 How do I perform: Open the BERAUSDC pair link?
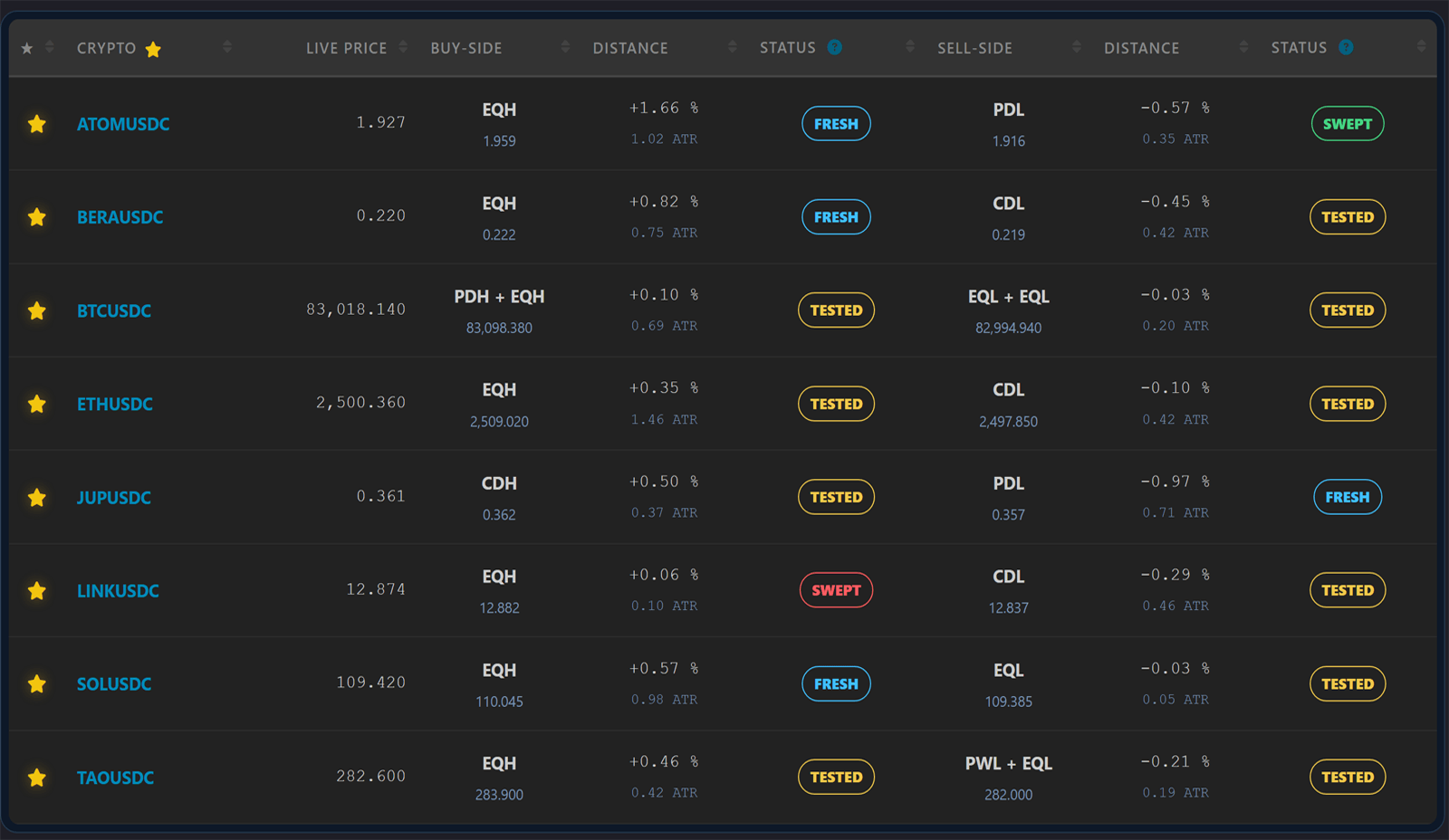120,217
